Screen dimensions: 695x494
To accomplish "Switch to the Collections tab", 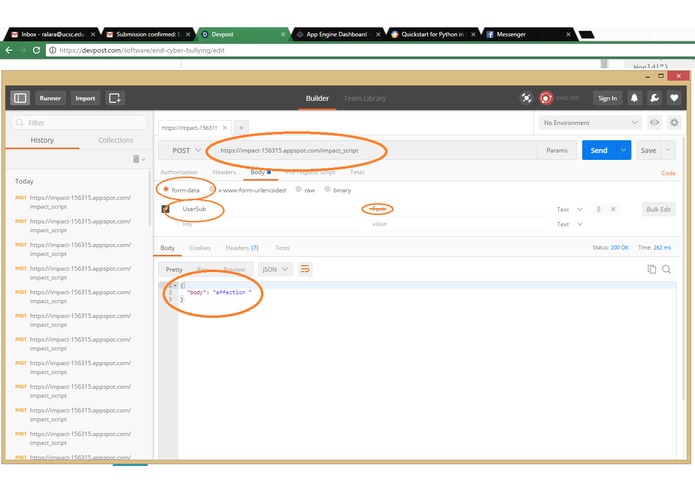I will (x=116, y=140).
